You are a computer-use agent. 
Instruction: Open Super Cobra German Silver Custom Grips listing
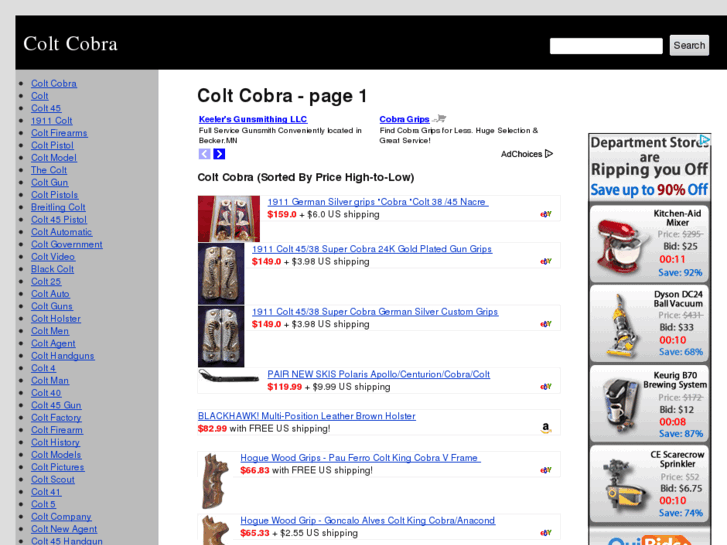375,311
